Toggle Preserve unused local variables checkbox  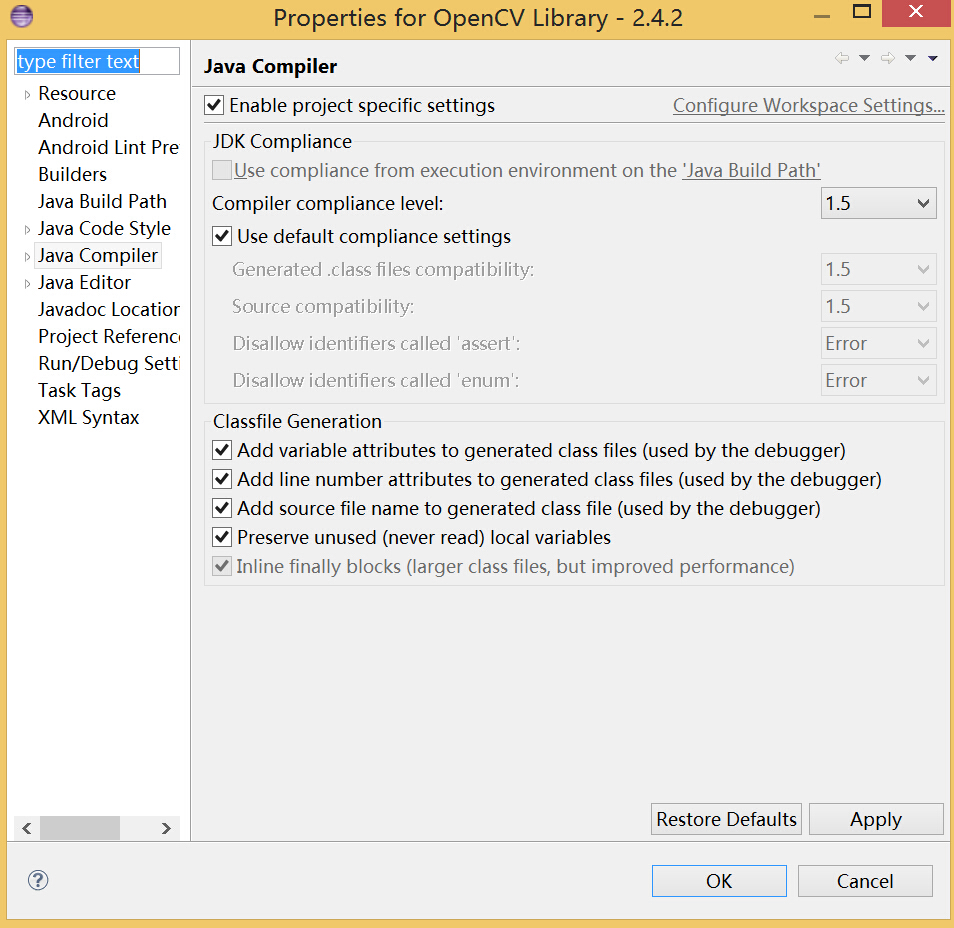pos(222,537)
